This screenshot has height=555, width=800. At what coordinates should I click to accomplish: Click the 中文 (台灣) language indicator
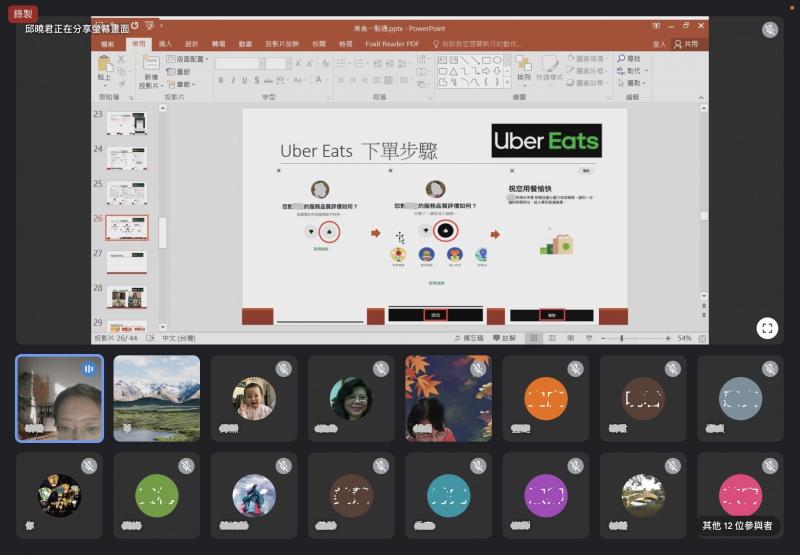(179, 338)
